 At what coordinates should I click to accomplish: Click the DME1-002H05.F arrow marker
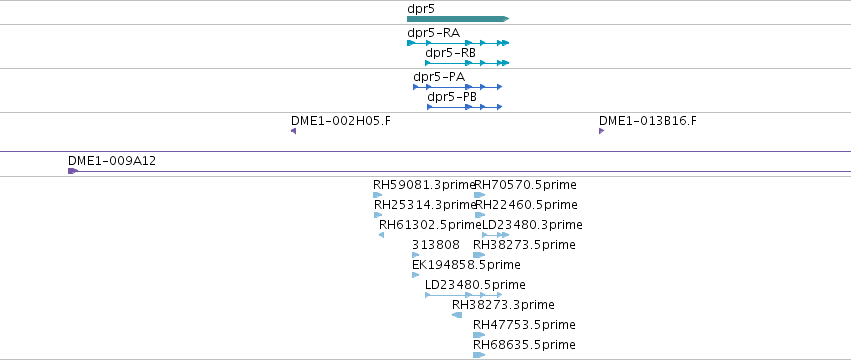(294, 131)
